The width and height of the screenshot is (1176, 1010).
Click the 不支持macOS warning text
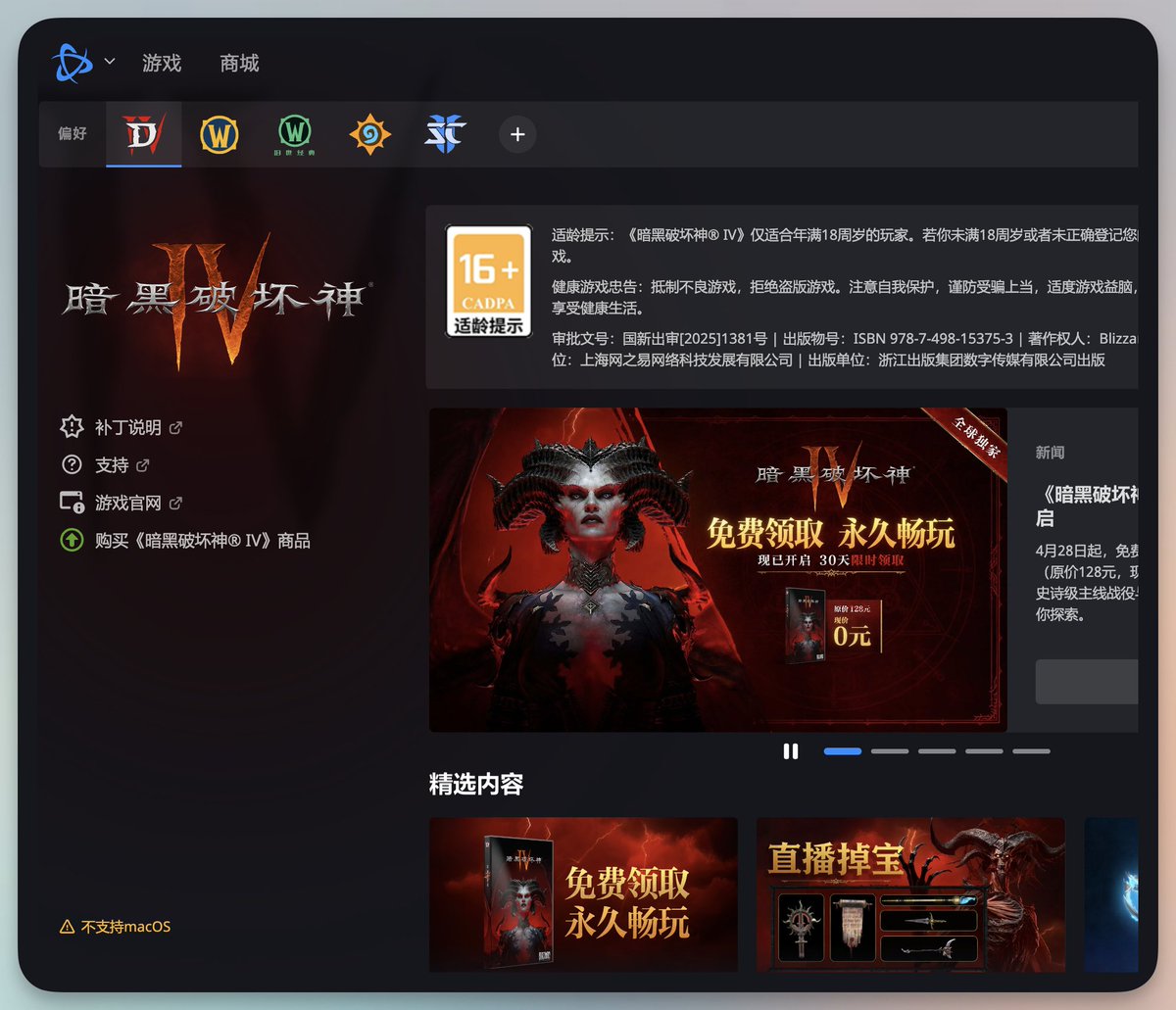click(x=125, y=927)
